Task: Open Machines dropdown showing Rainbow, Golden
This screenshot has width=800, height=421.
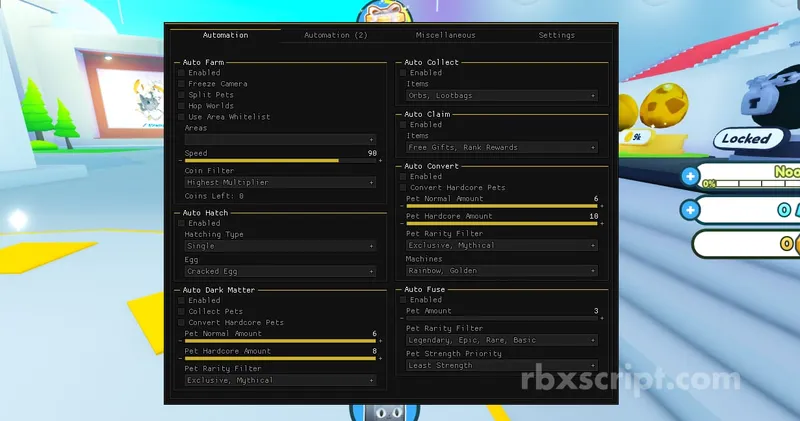Action: (x=502, y=271)
